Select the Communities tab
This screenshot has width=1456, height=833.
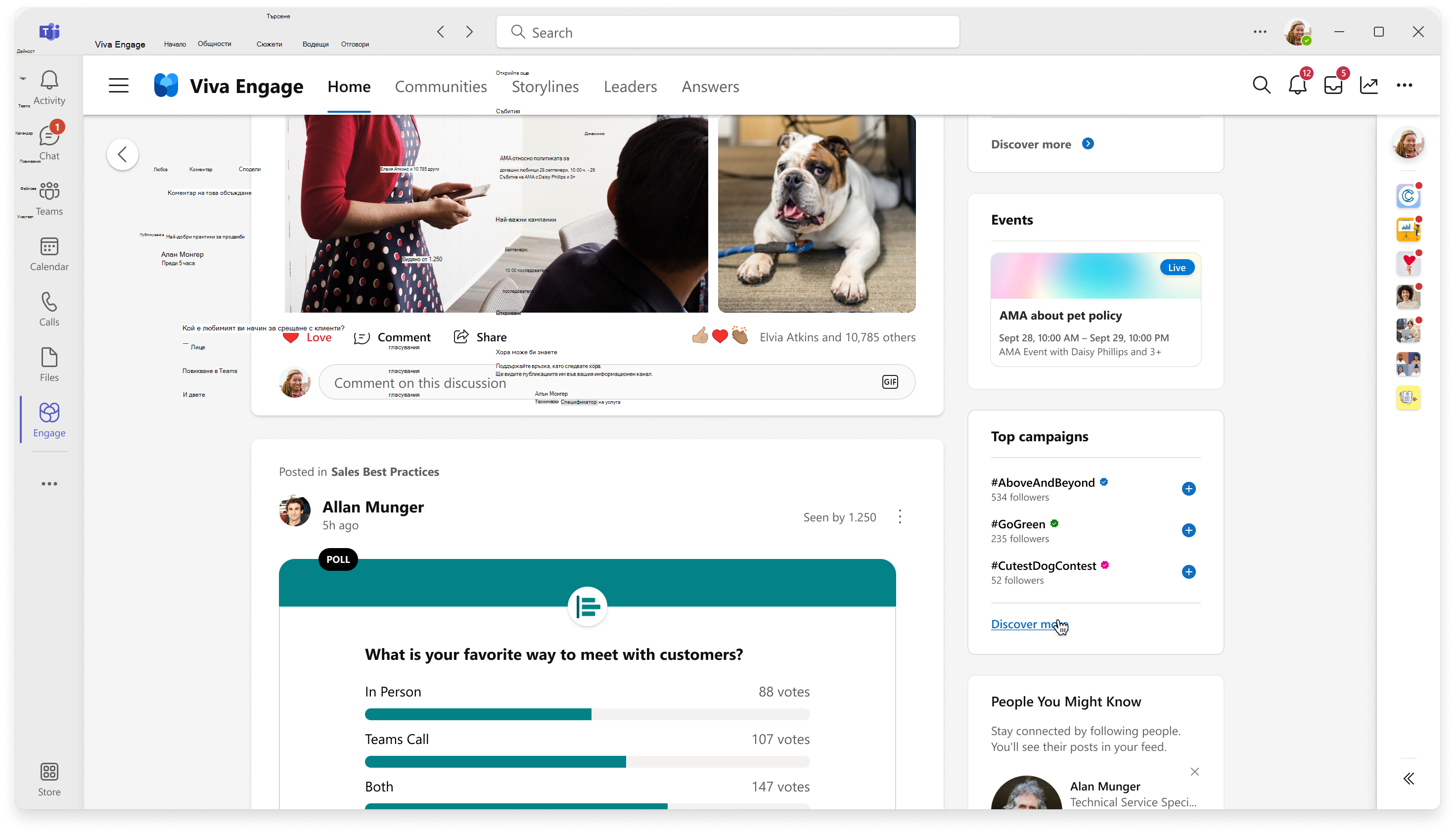pos(441,86)
